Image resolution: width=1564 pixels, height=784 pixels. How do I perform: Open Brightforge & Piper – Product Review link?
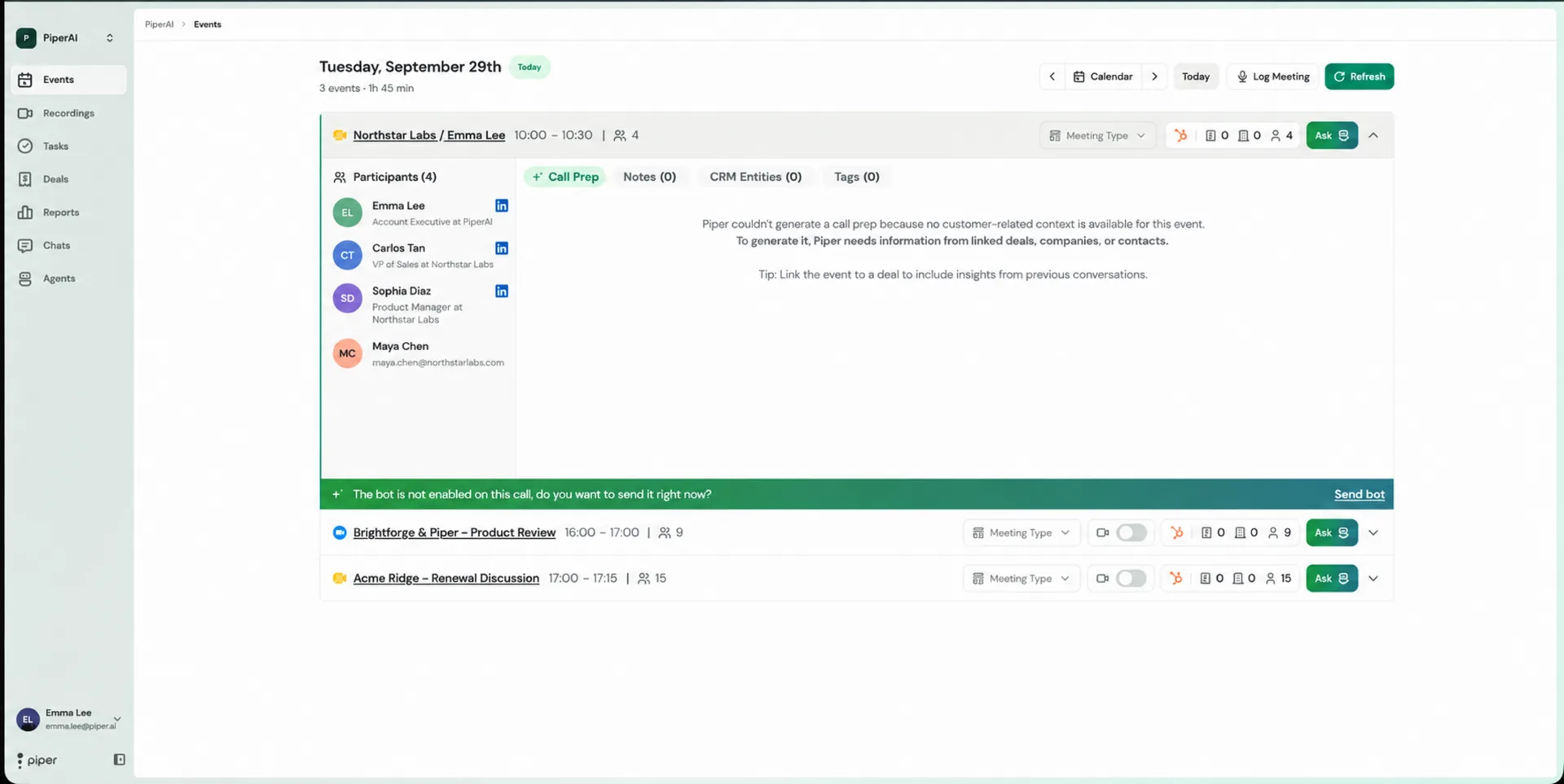[x=454, y=532]
